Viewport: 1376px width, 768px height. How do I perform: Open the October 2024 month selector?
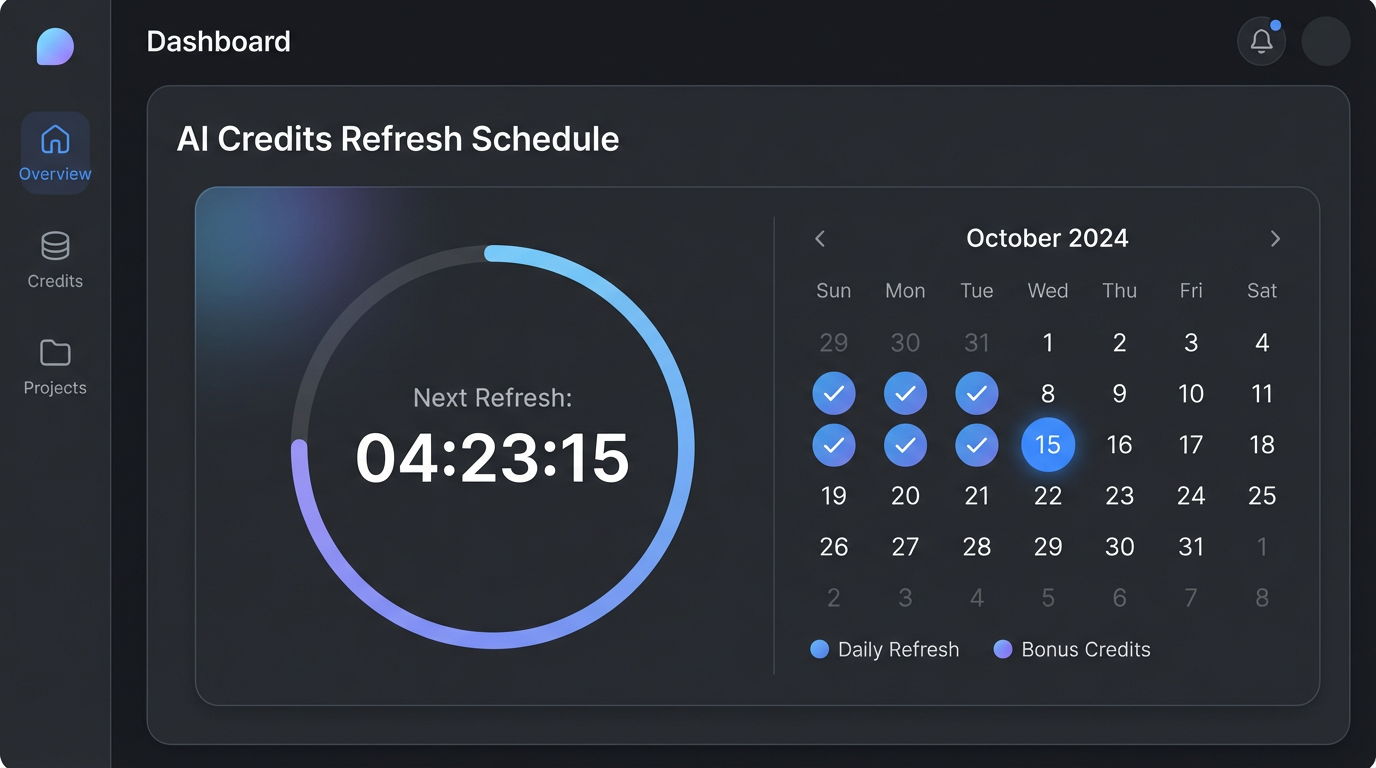click(1046, 238)
